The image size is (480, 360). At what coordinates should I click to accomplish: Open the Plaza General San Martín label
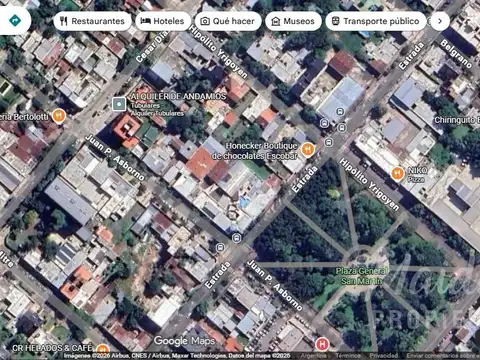pyautogui.click(x=362, y=276)
